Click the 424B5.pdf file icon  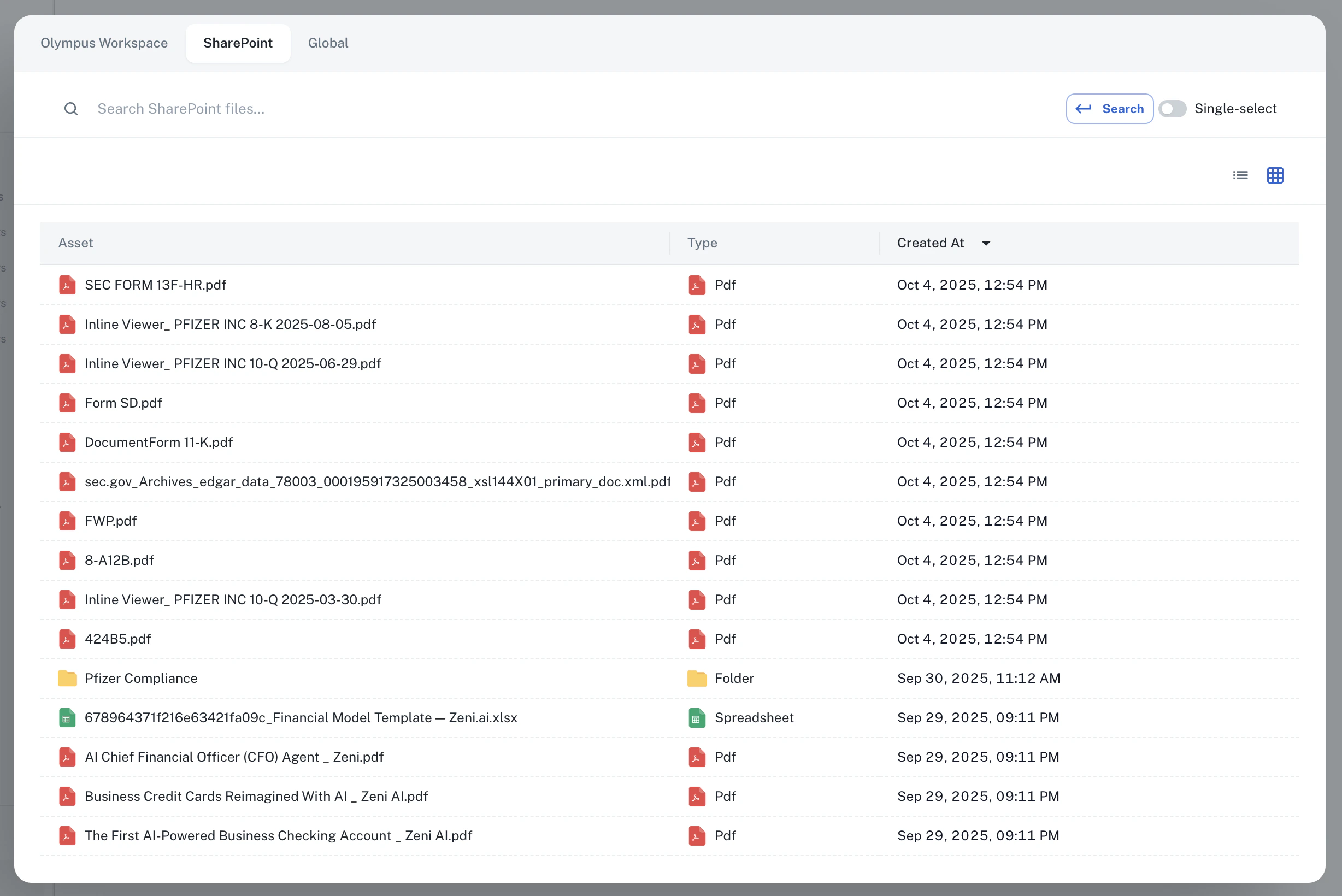67,639
